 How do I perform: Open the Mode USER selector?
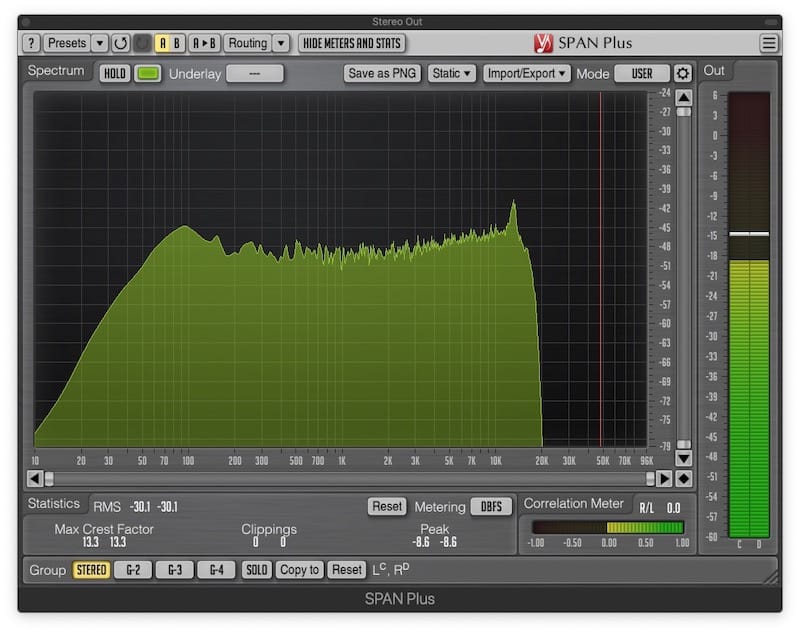pyautogui.click(x=642, y=73)
